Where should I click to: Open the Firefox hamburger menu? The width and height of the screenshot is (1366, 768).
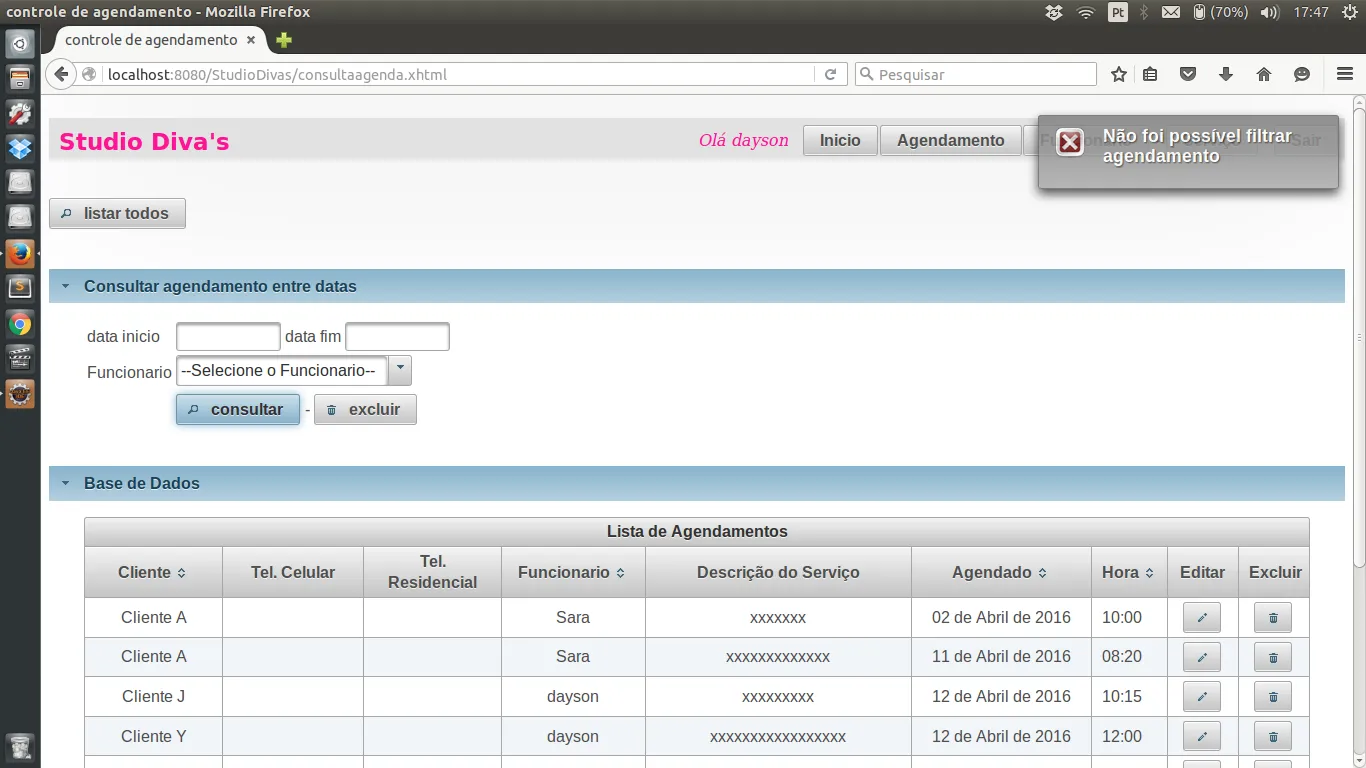coord(1345,74)
